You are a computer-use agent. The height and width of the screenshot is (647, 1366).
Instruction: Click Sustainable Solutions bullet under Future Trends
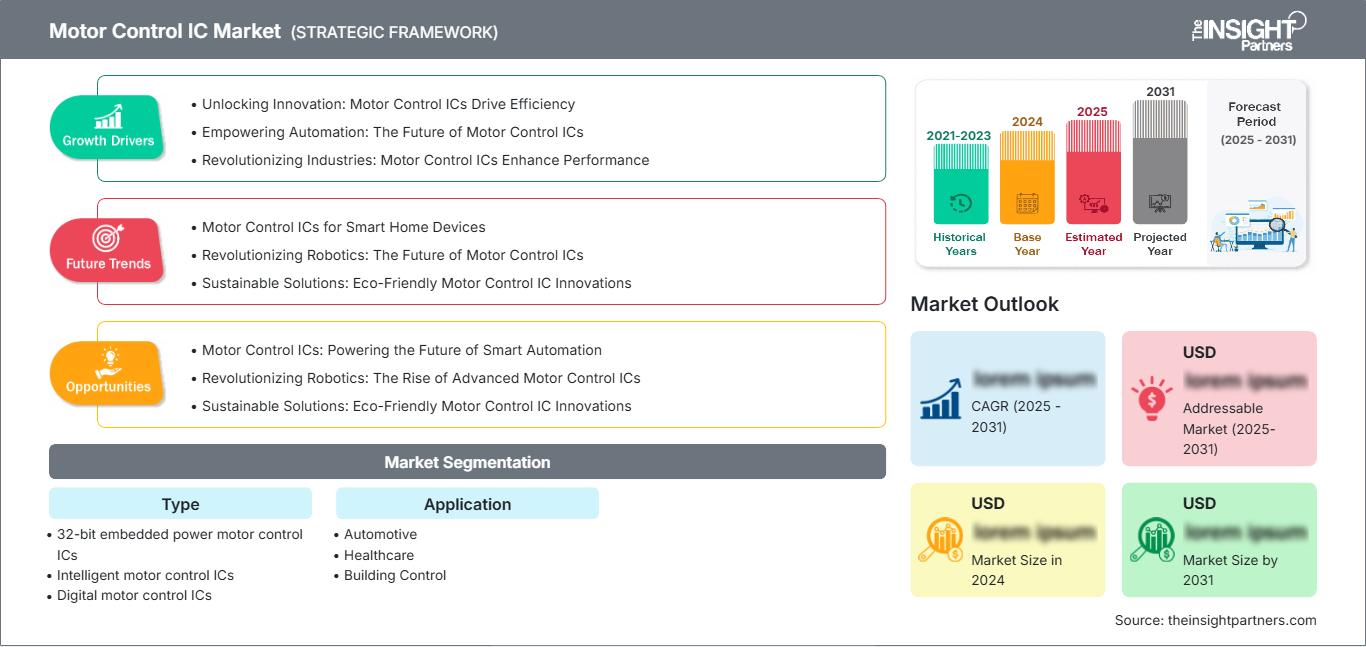[416, 283]
